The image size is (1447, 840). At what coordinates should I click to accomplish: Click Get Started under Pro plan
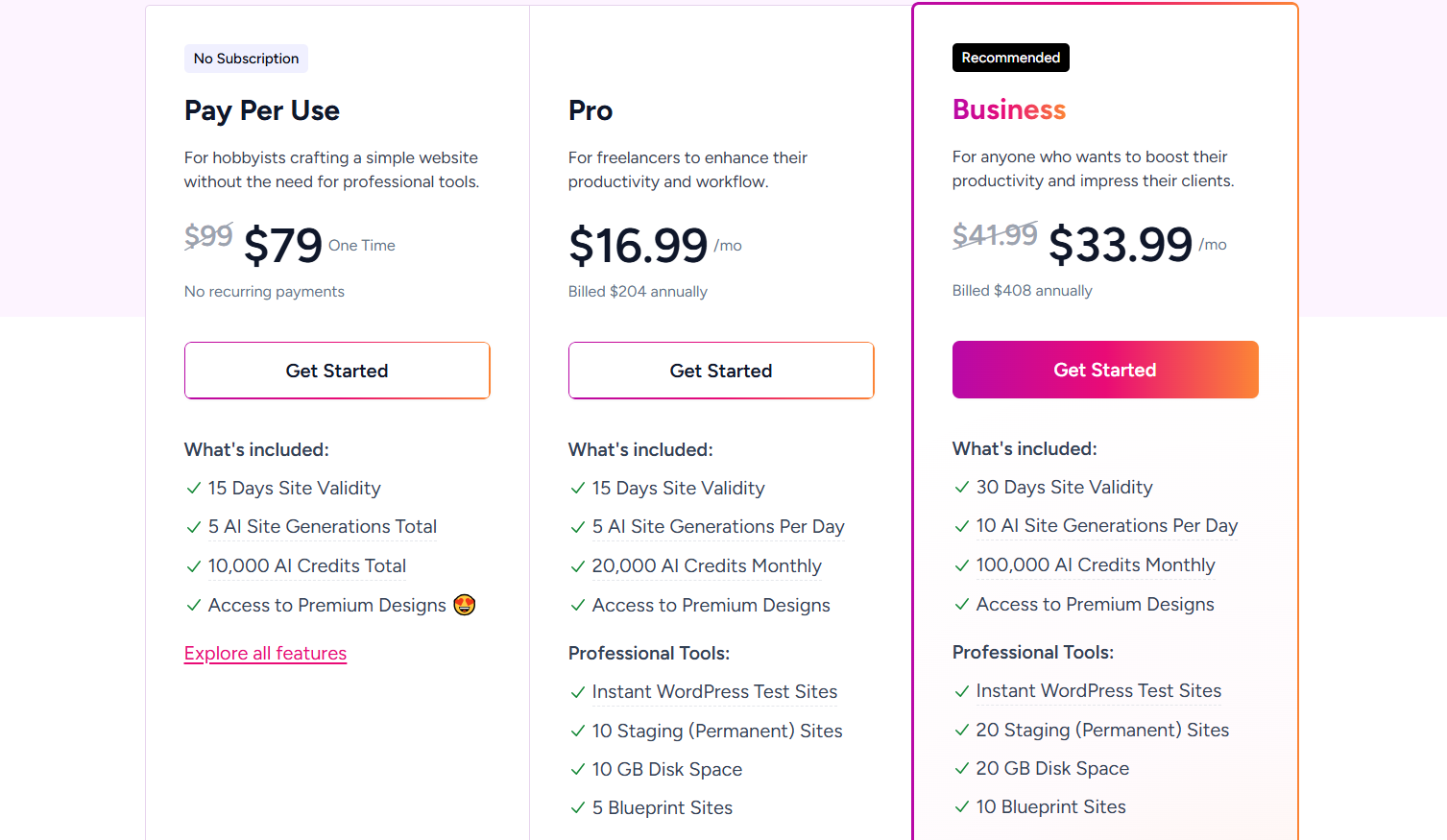pos(721,371)
